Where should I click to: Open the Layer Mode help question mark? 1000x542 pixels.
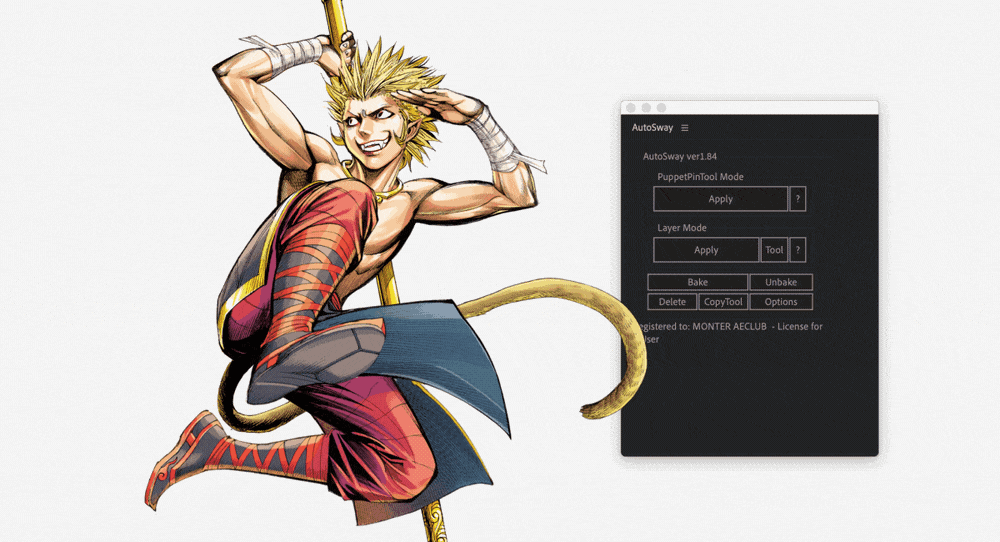tap(797, 250)
